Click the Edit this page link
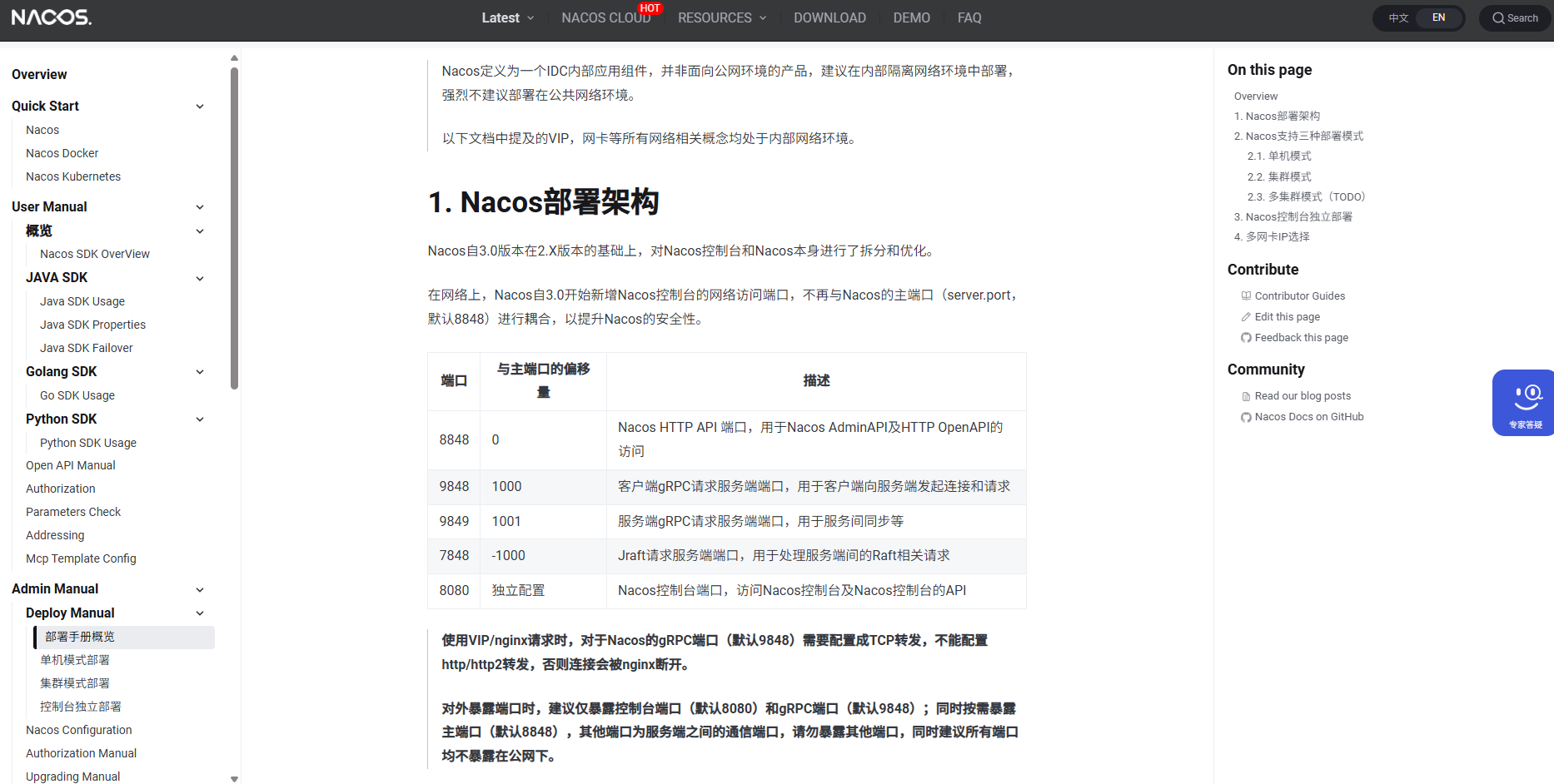The width and height of the screenshot is (1554, 784). [1288, 316]
